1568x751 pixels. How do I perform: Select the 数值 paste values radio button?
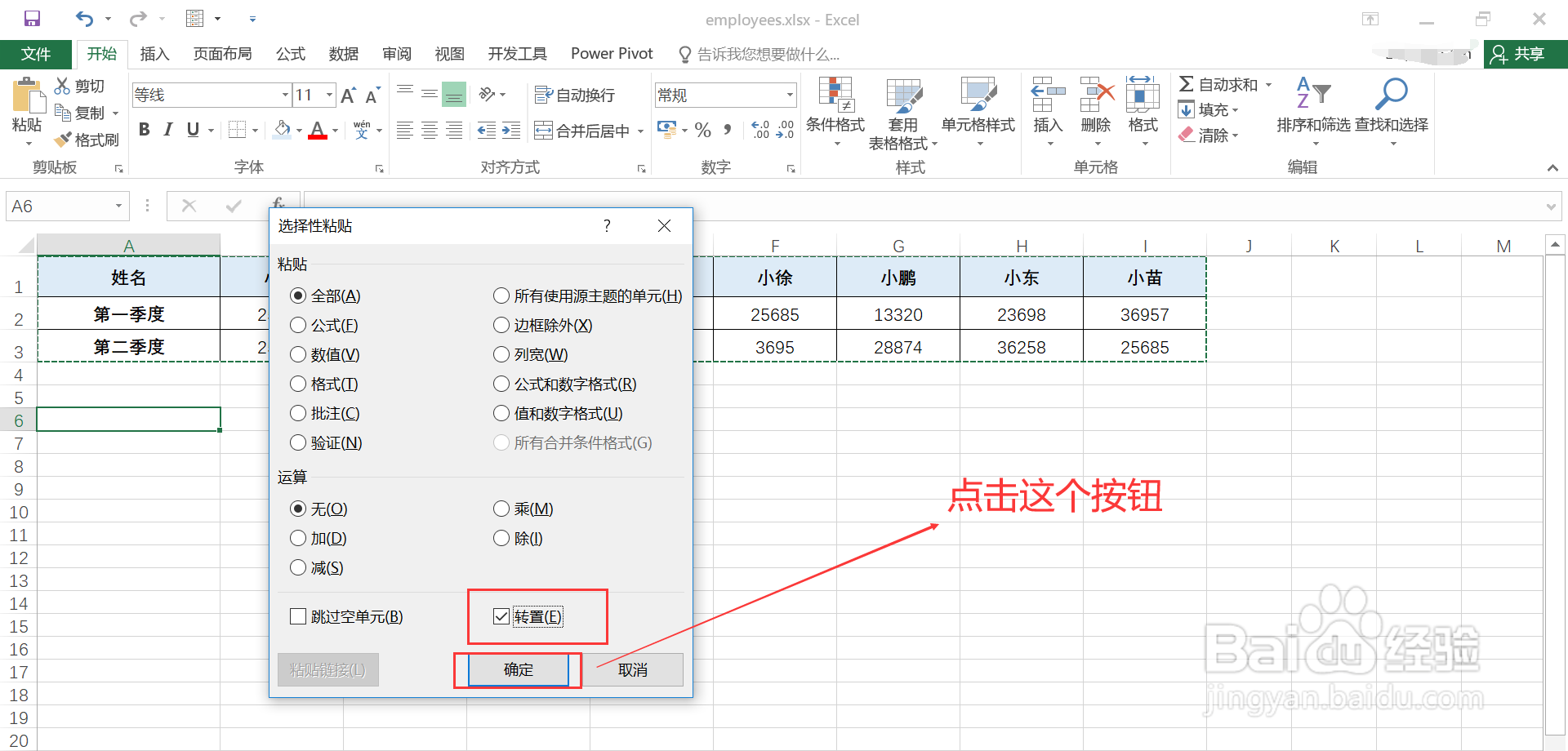point(298,354)
